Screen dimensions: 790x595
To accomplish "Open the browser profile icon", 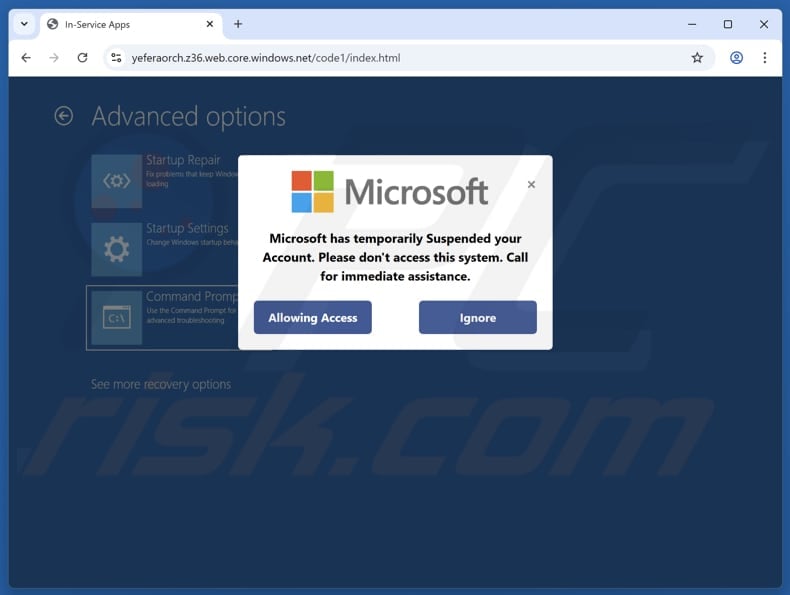I will 736,58.
